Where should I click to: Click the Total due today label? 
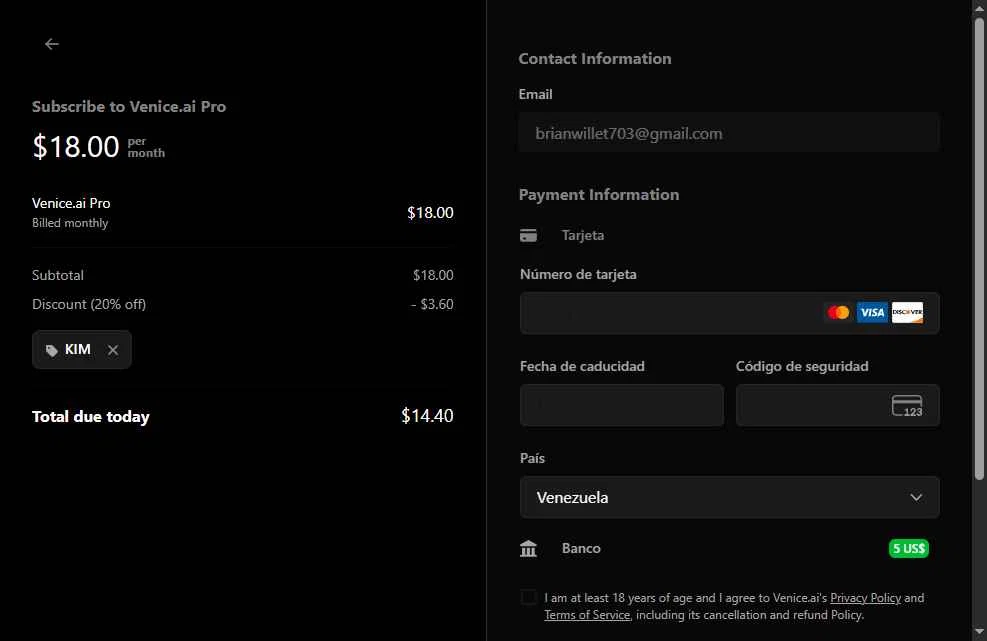[x=91, y=417]
